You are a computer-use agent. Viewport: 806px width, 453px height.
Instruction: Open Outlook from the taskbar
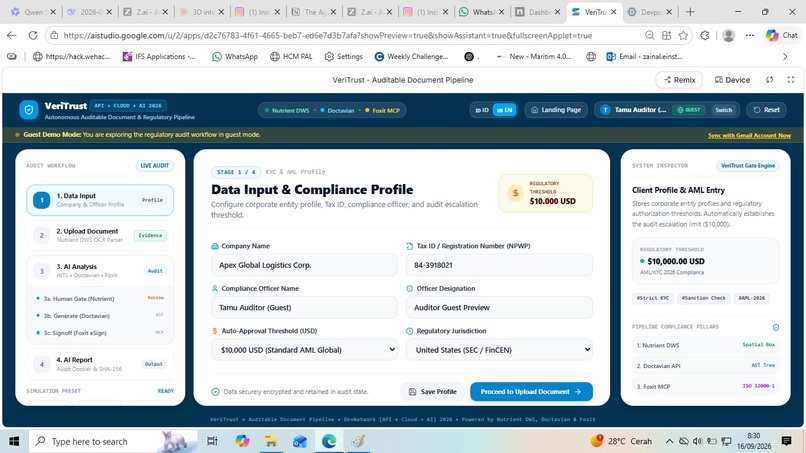coord(300,441)
